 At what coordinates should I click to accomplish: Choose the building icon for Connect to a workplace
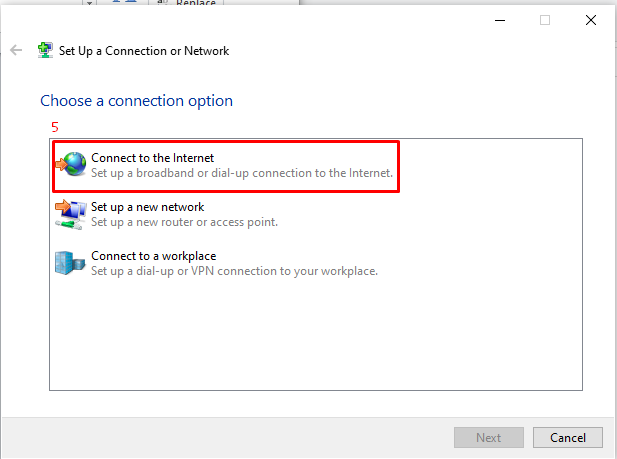[x=70, y=263]
